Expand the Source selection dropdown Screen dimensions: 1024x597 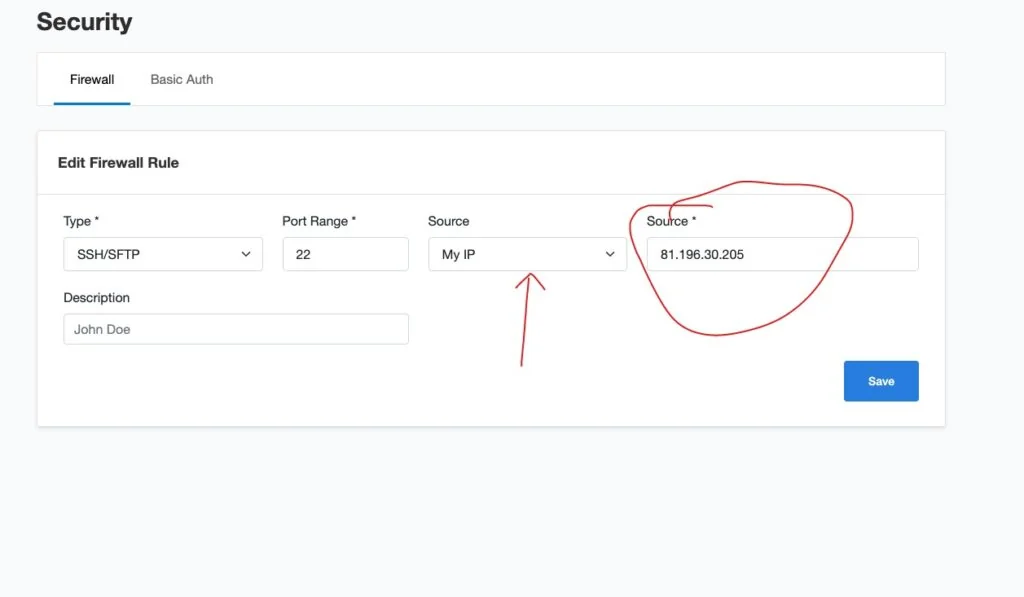[x=527, y=254]
